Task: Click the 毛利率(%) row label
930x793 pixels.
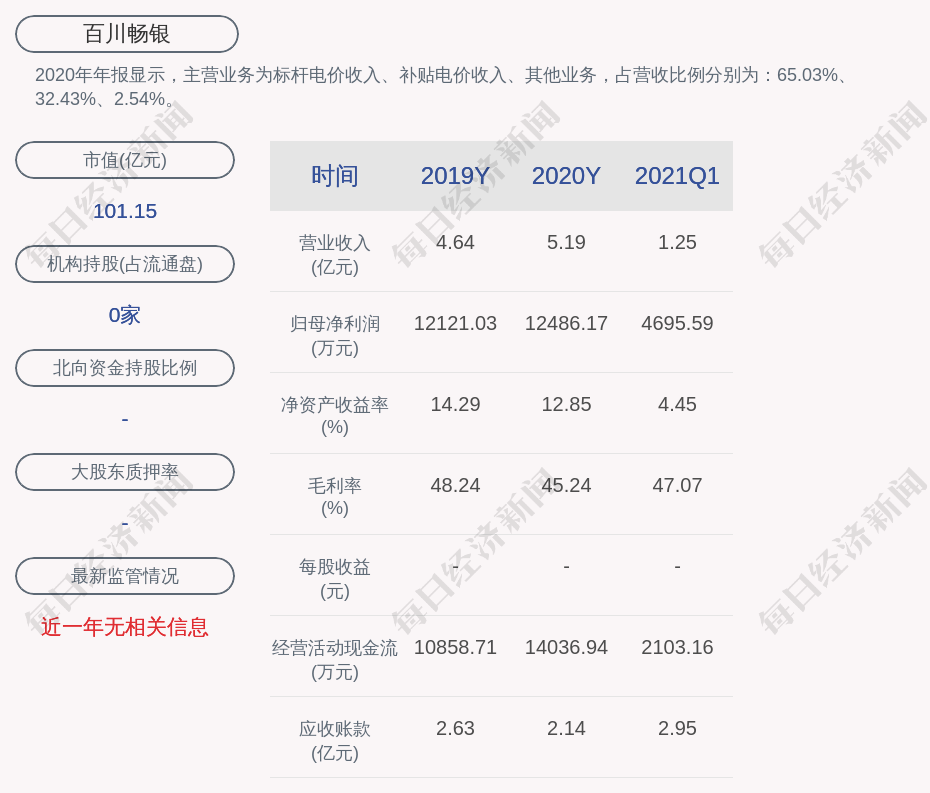Action: 335,497
